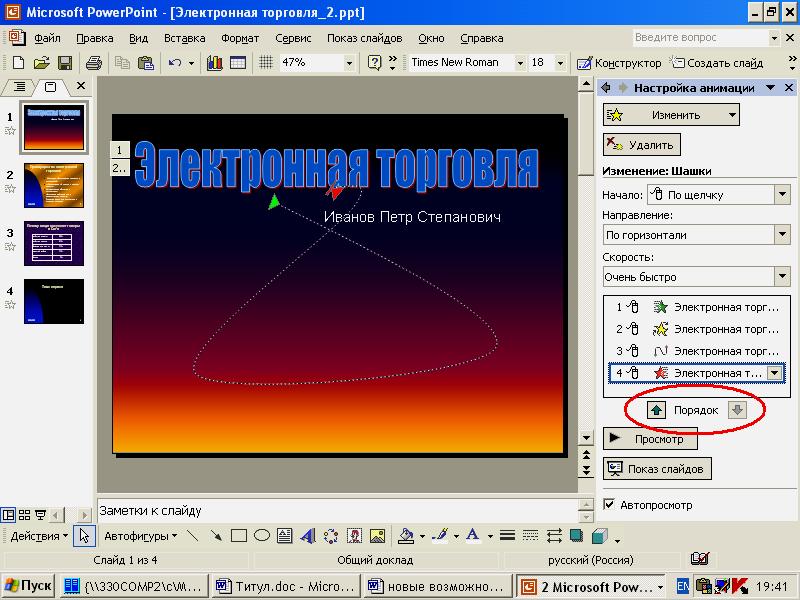Click the Конструктор button
Viewport: 800px width, 600px height.
click(x=619, y=63)
